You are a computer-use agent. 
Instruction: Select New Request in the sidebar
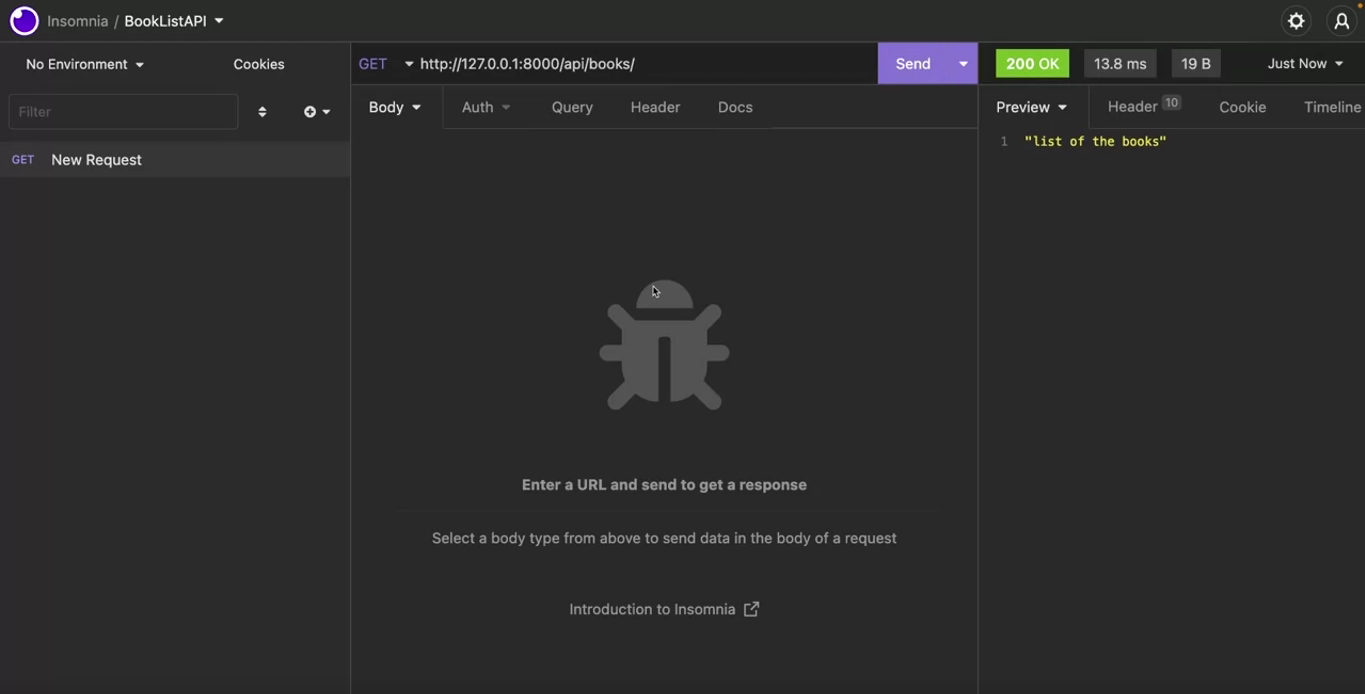[x=96, y=160]
